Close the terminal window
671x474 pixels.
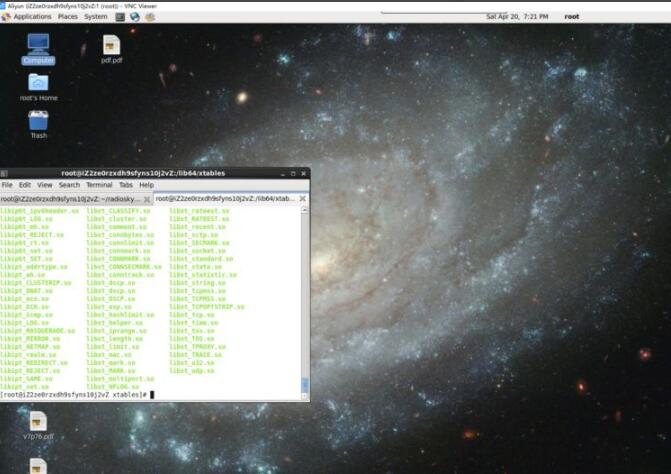click(x=303, y=174)
